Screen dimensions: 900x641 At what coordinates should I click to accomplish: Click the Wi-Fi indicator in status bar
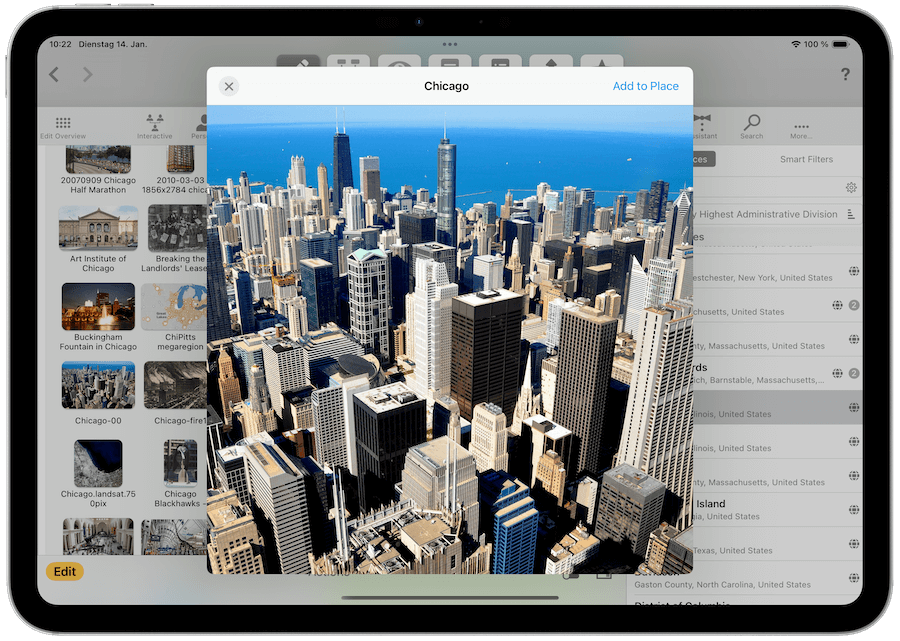tap(796, 44)
